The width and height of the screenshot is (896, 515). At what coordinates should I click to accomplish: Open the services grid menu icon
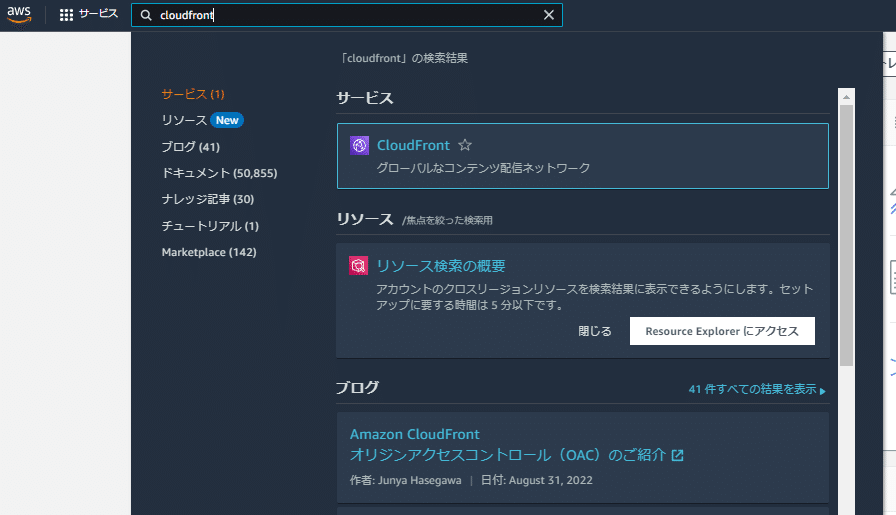[x=66, y=15]
